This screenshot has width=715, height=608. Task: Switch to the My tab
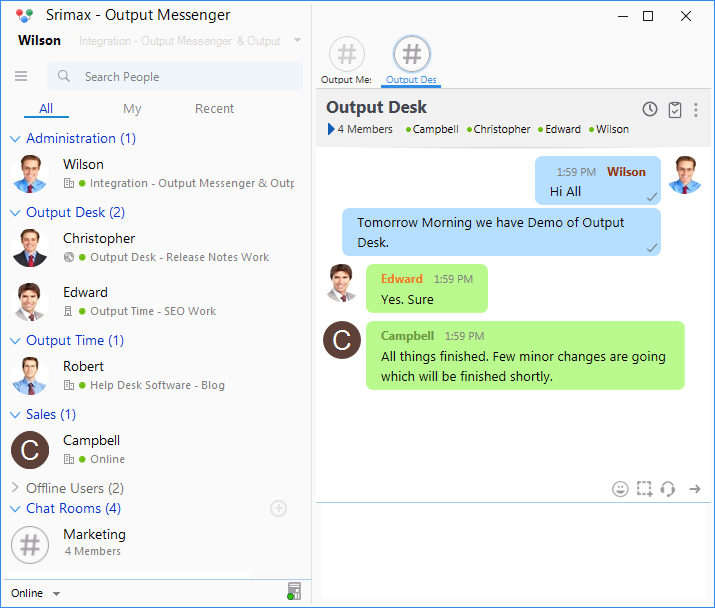point(132,109)
